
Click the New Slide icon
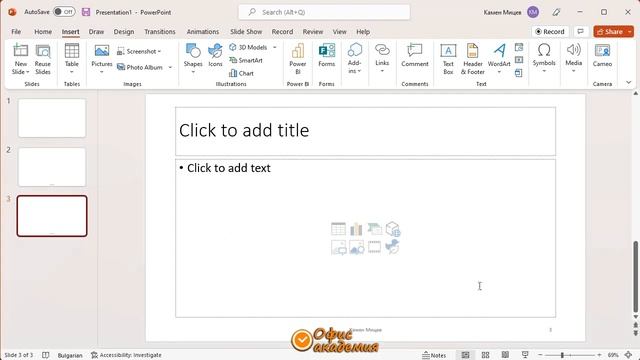(x=20, y=51)
